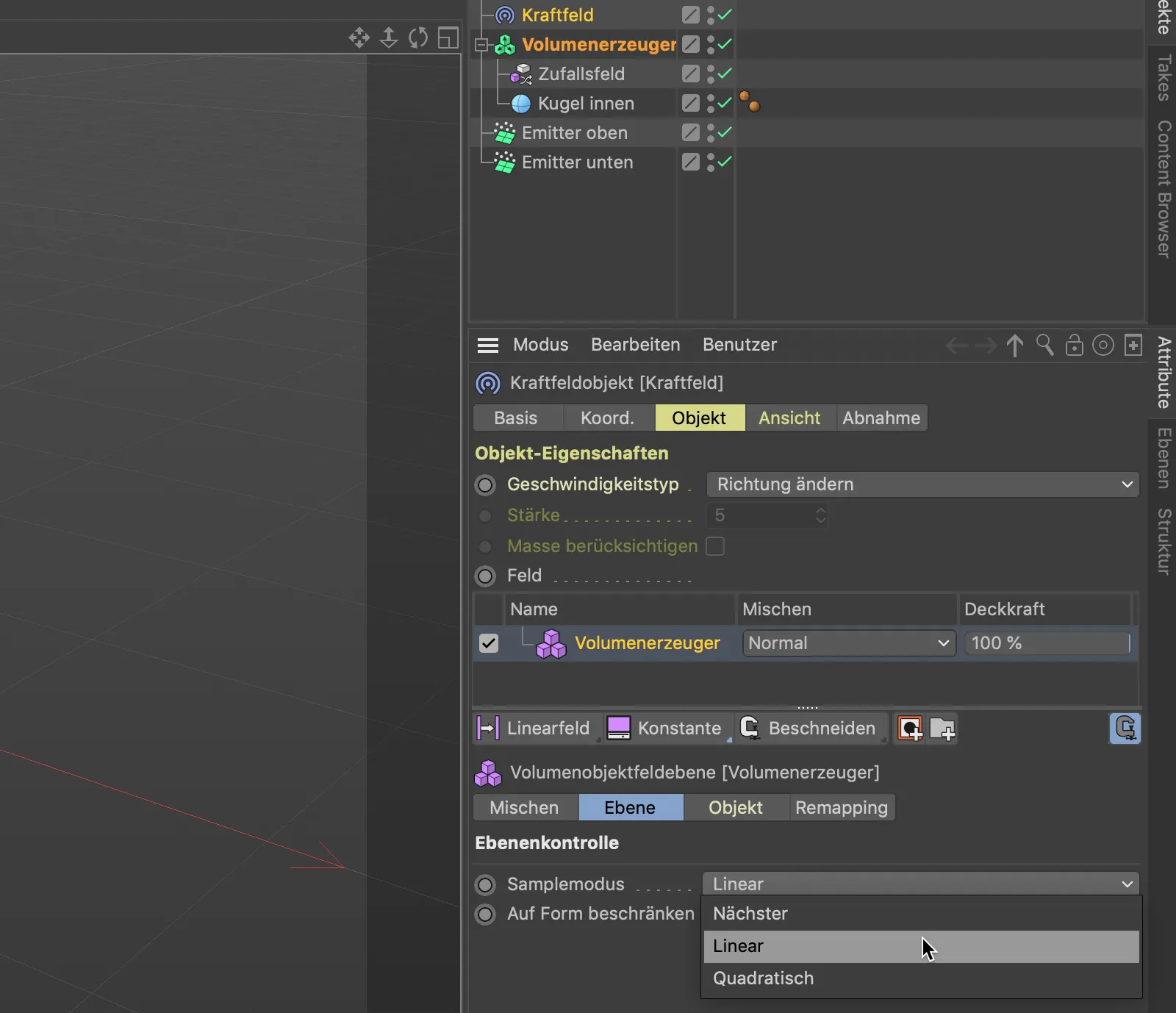This screenshot has width=1176, height=1013.
Task: Open the Geschwindigkeitstyp dropdown
Action: click(x=923, y=484)
